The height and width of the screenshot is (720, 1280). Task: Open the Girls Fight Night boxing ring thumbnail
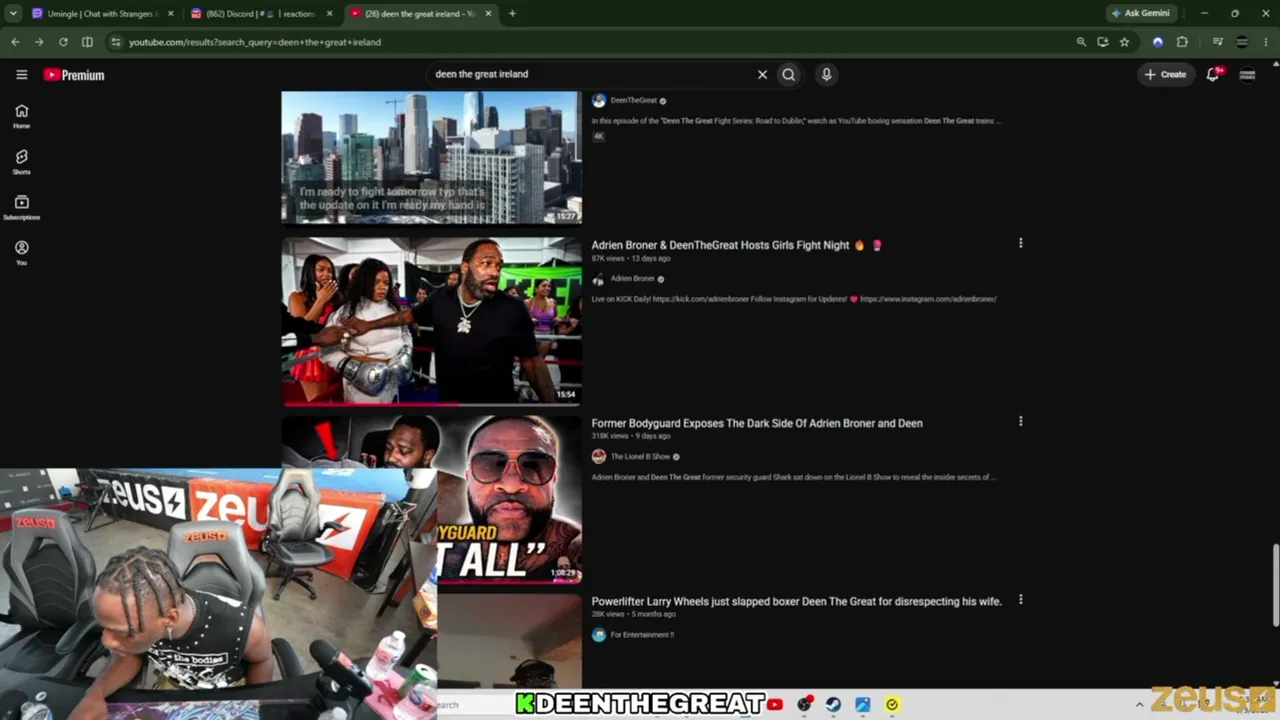[x=431, y=321]
